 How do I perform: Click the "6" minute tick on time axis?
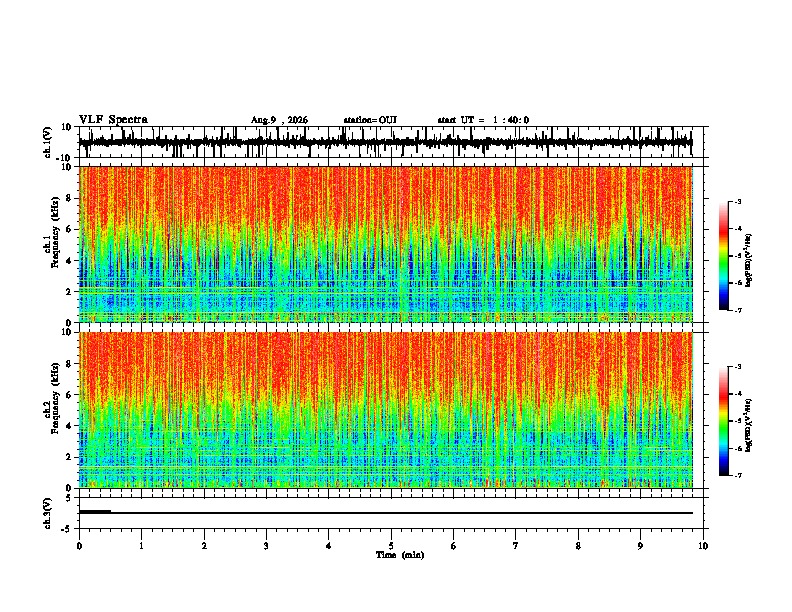pyautogui.click(x=454, y=546)
